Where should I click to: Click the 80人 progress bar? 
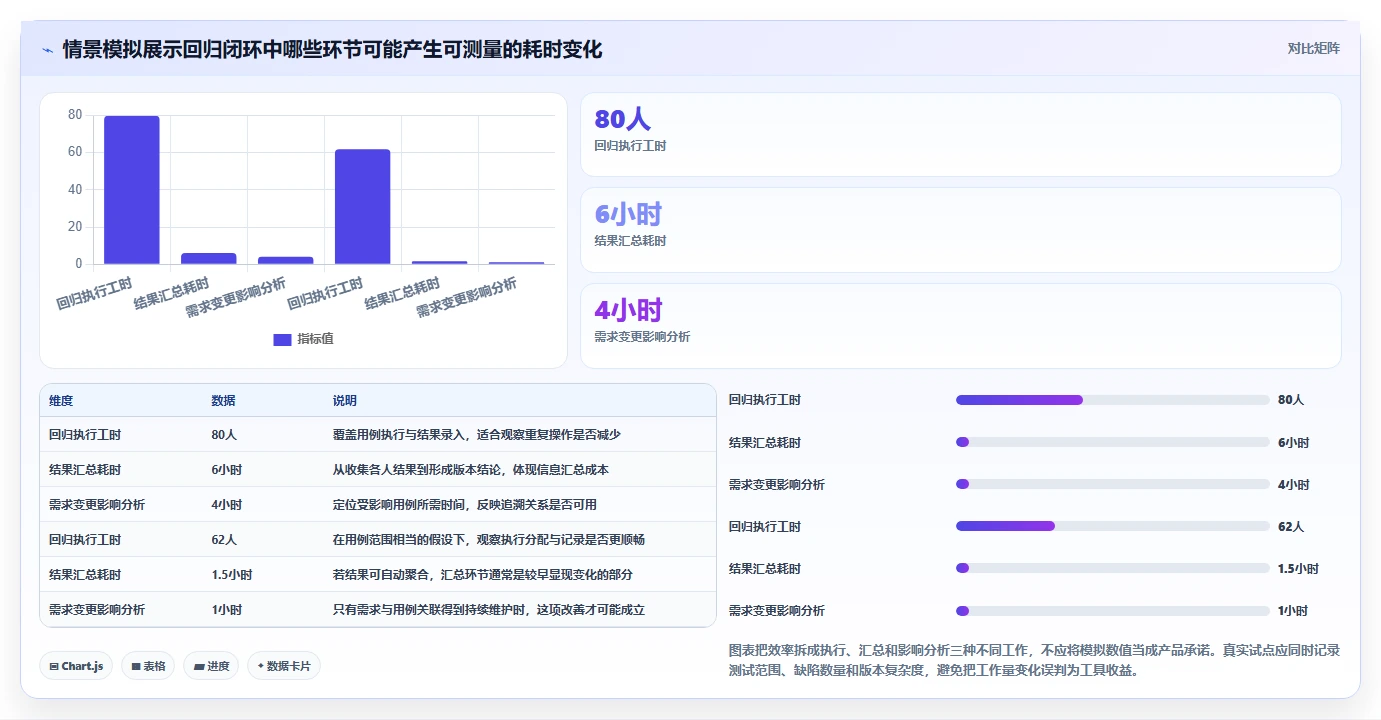(x=1112, y=400)
